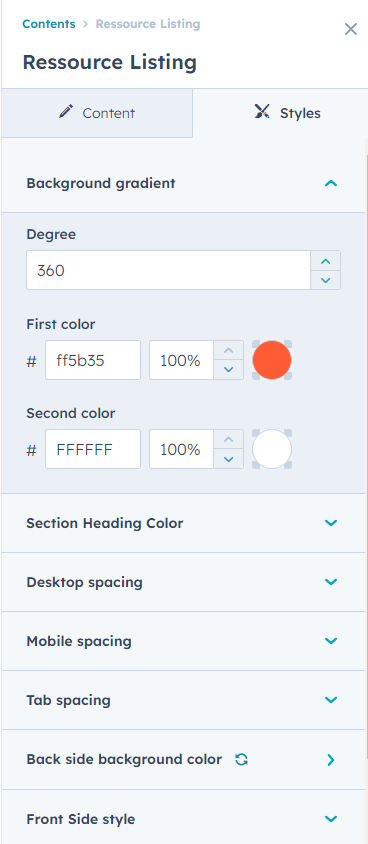
Task: Expand the Tab spacing section
Action: coord(183,700)
